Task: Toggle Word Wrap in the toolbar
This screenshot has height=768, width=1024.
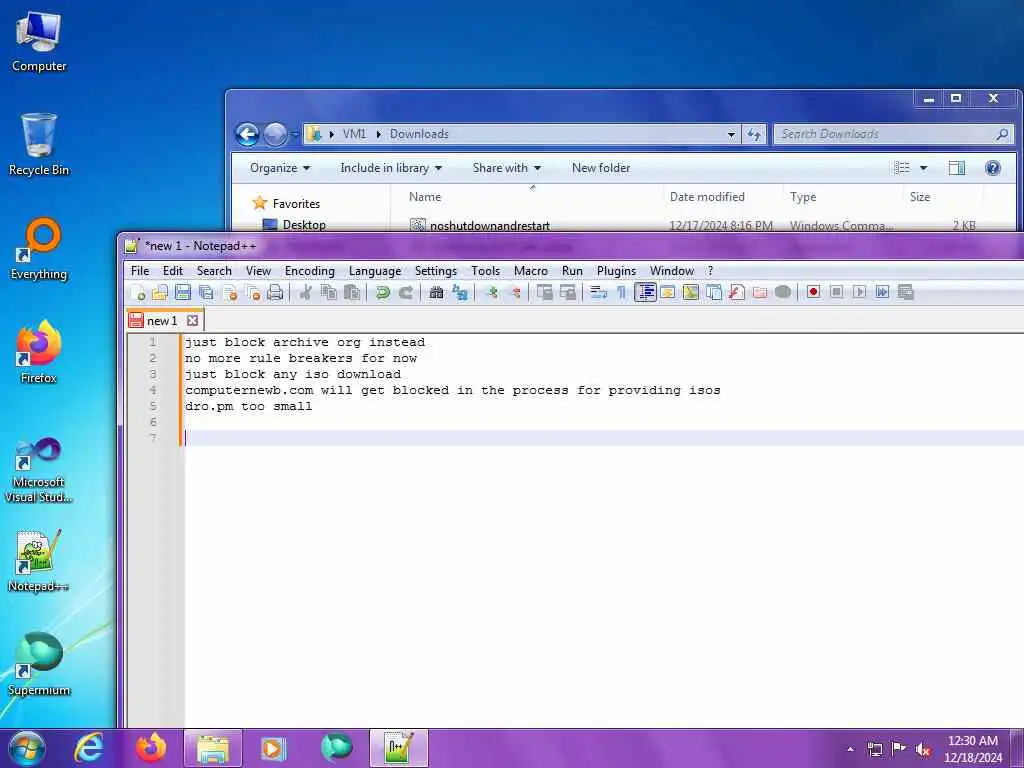Action: [x=598, y=293]
